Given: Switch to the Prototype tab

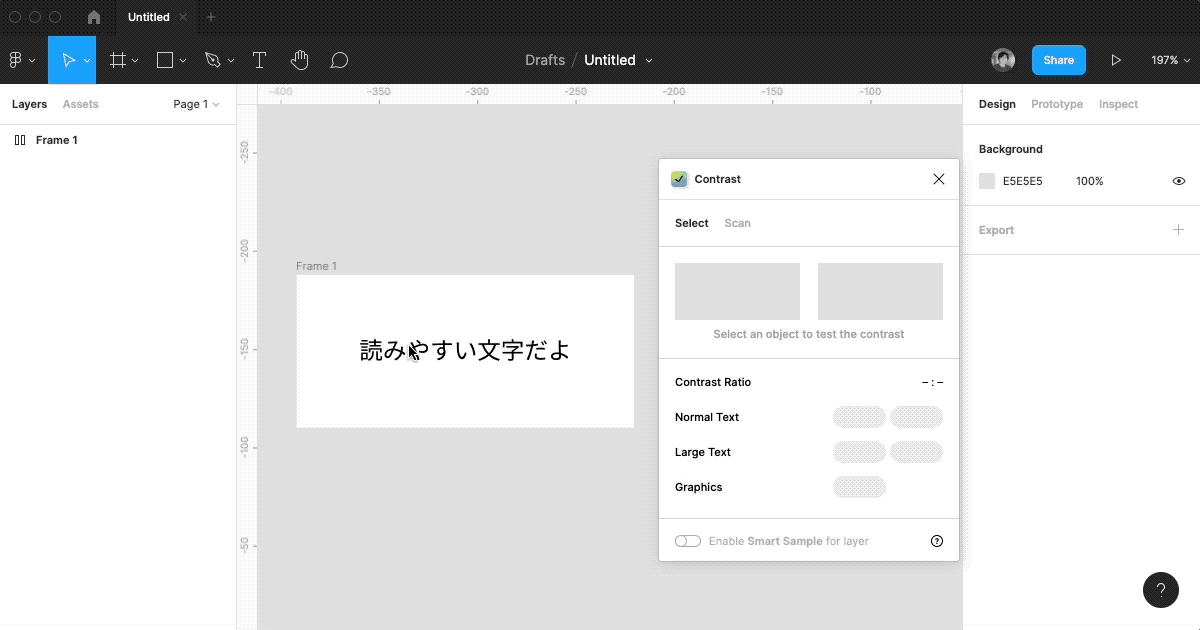Looking at the screenshot, I should [x=1057, y=104].
